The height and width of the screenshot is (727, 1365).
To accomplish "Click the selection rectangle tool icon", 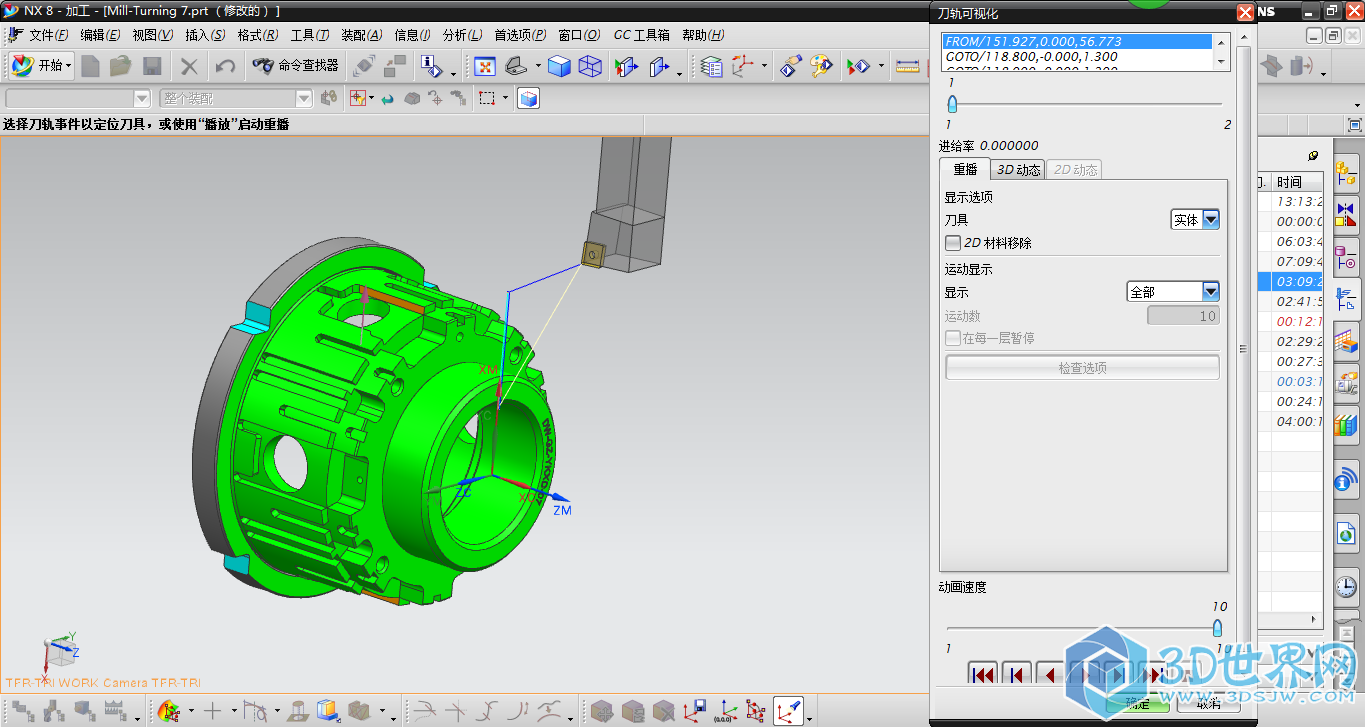I will 487,99.
